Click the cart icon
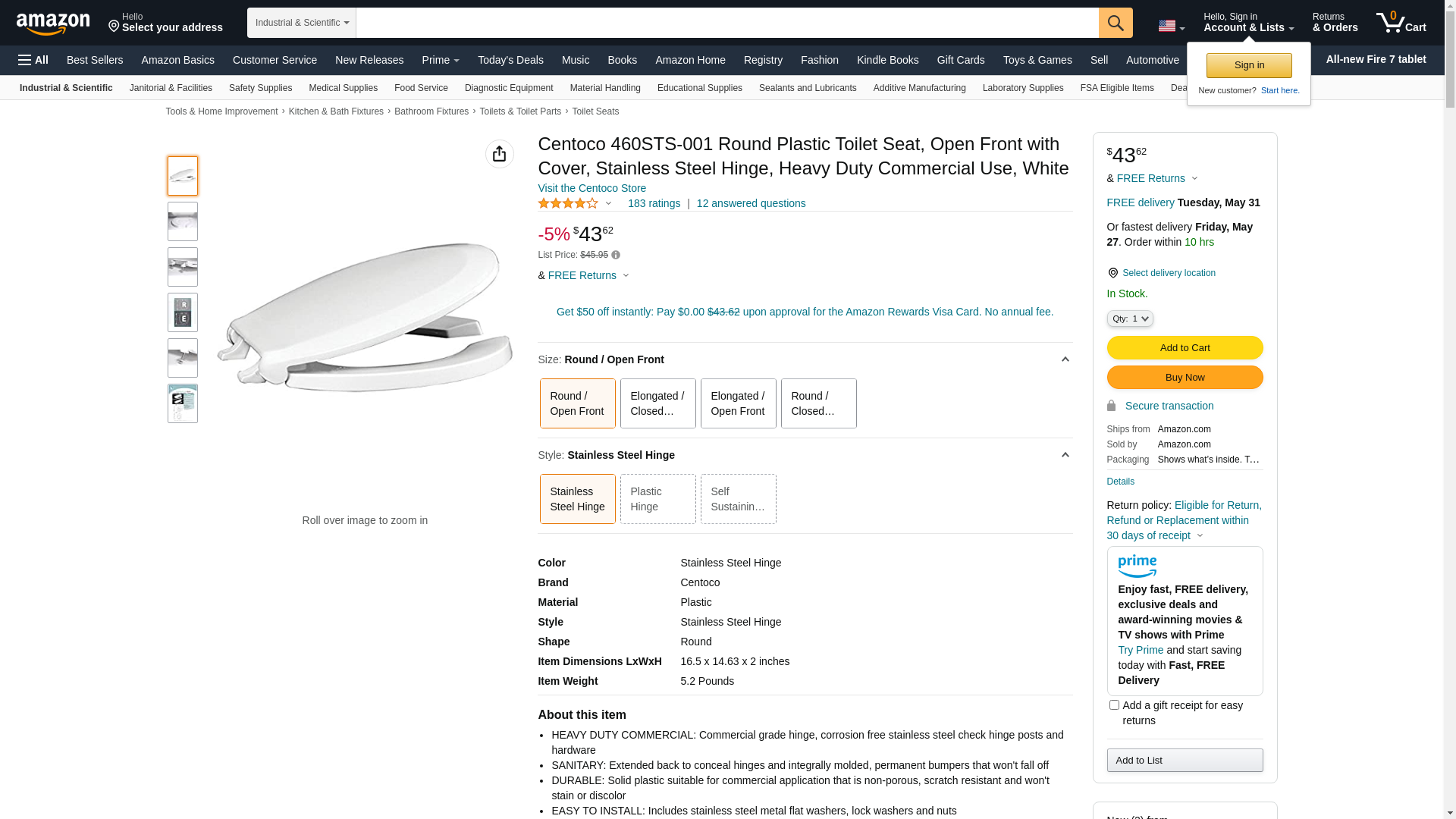Screen dimensions: 1456x819 point(1401,23)
